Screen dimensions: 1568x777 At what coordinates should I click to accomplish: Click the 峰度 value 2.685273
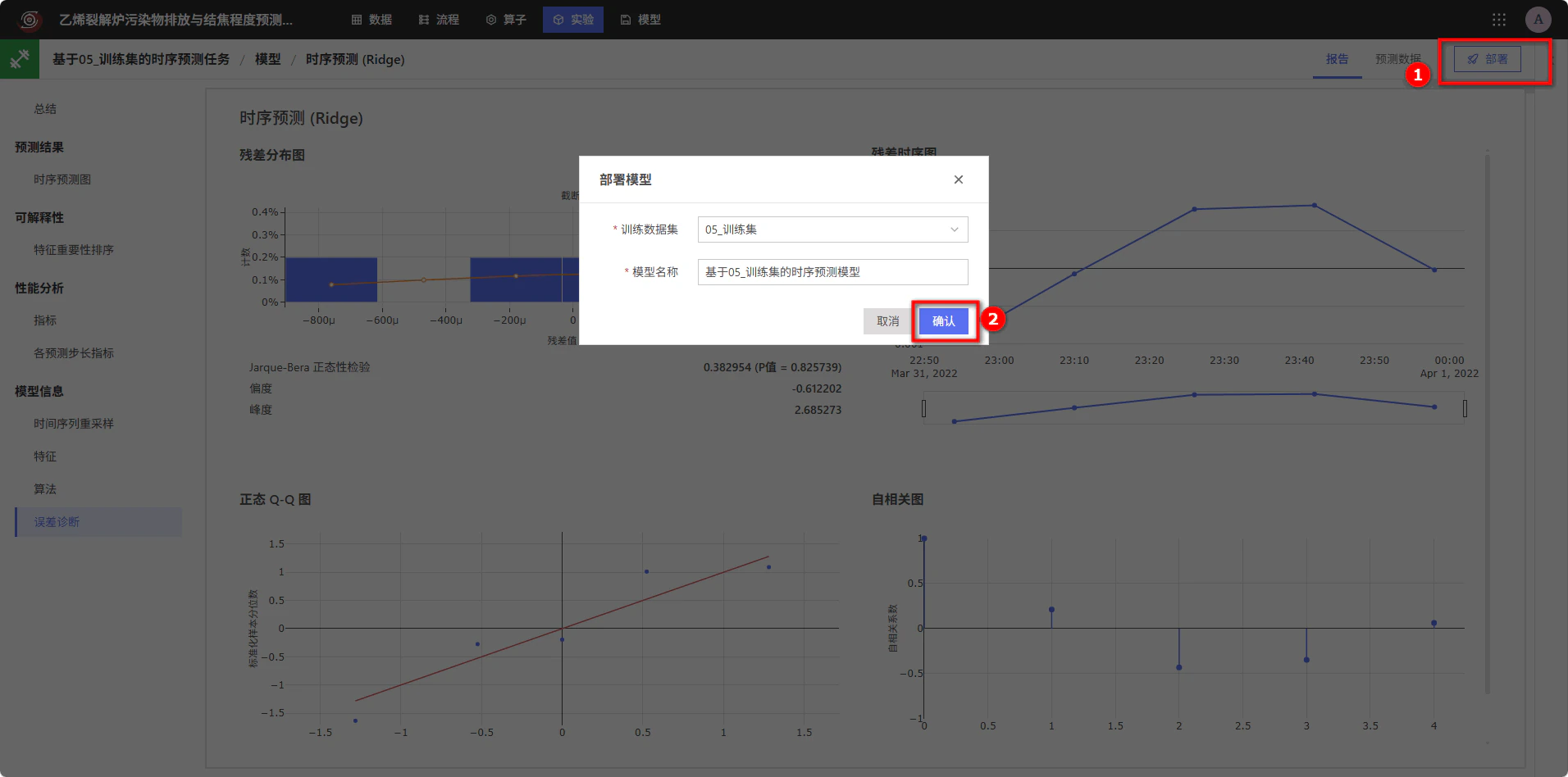pos(818,410)
